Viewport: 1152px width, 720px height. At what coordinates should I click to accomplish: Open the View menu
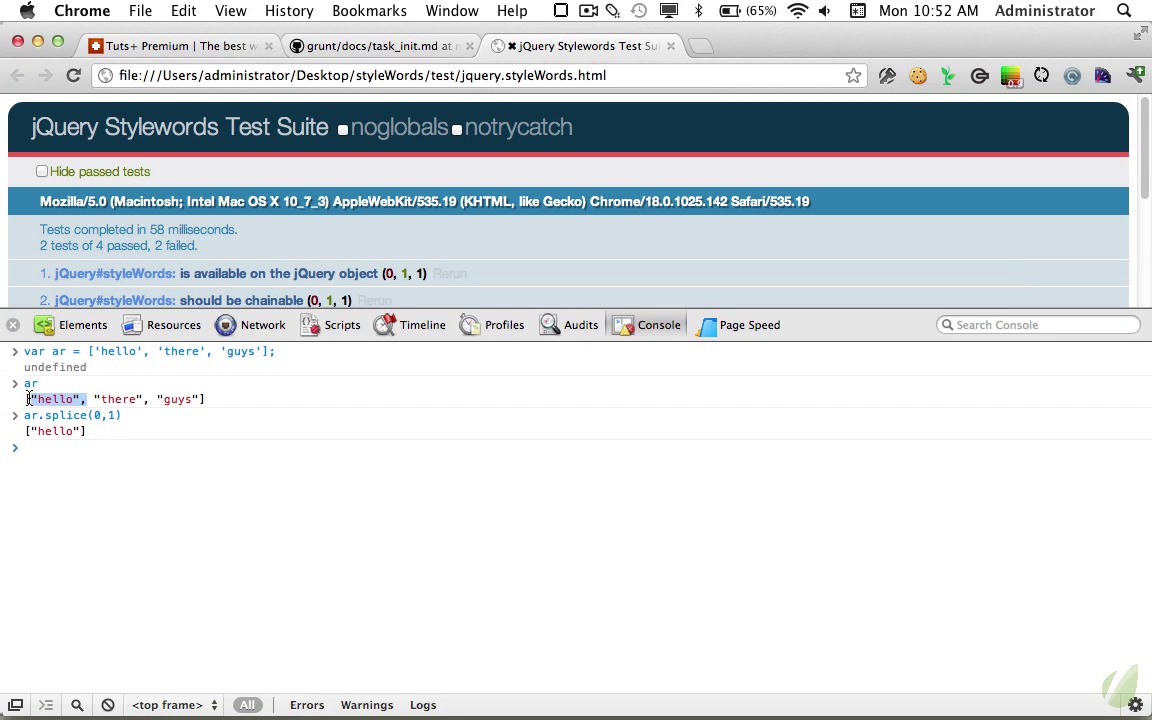click(231, 10)
